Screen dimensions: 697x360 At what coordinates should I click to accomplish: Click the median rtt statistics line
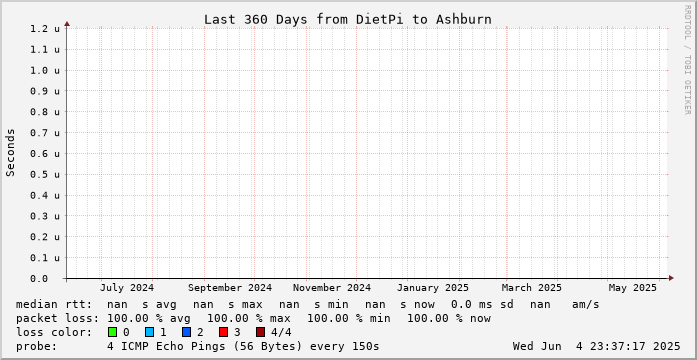[x=308, y=304]
